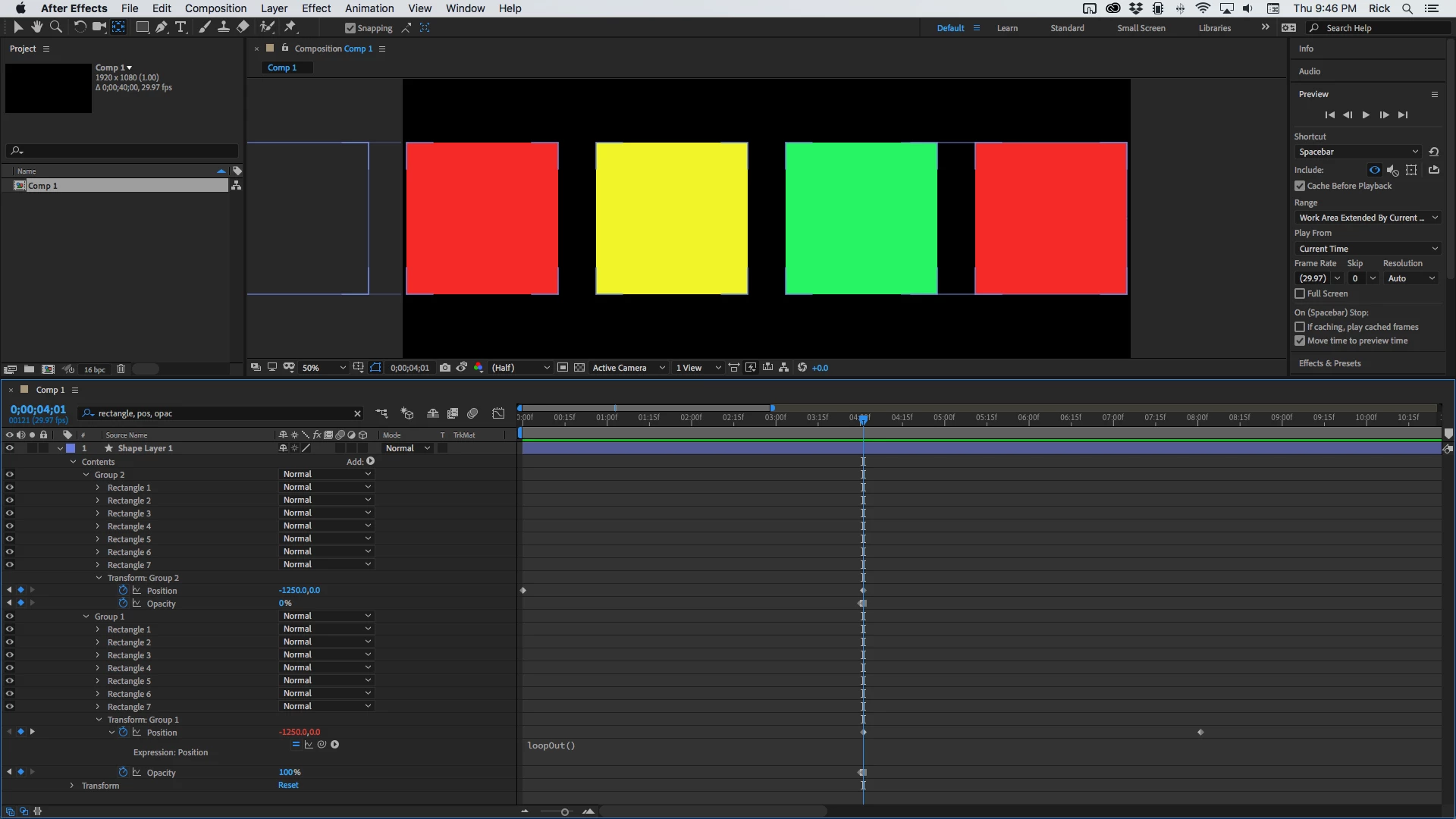
Task: Enable the Full Screen checkbox
Action: 1300,293
